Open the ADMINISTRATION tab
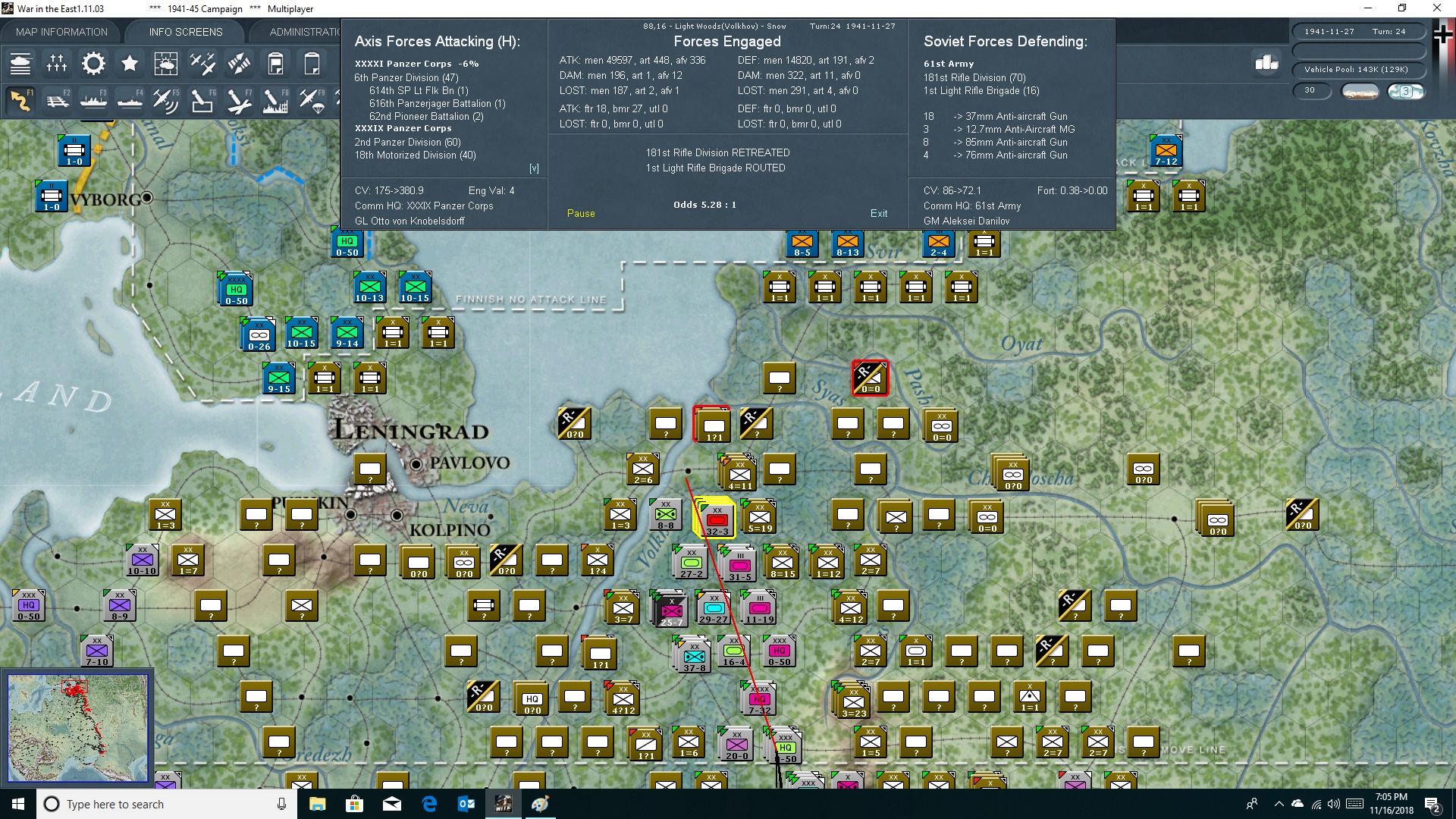 (305, 32)
